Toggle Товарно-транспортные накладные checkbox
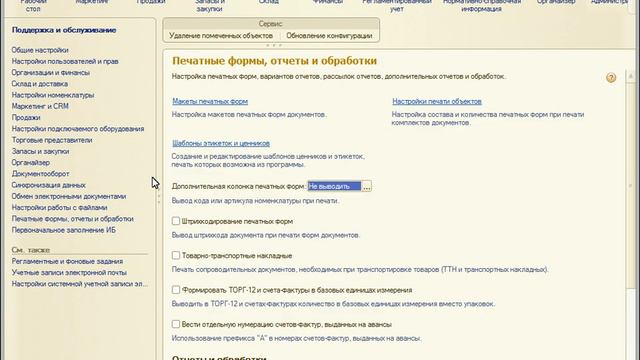 pos(176,255)
